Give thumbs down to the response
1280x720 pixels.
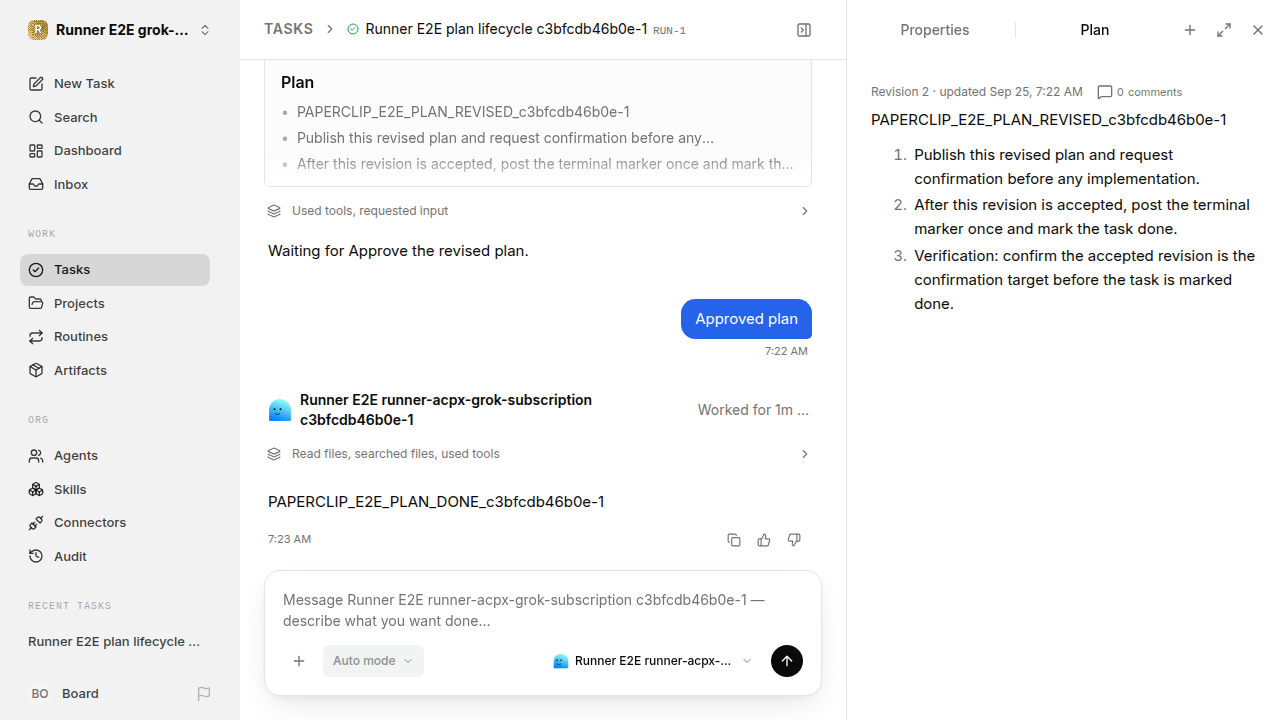pyautogui.click(x=794, y=540)
